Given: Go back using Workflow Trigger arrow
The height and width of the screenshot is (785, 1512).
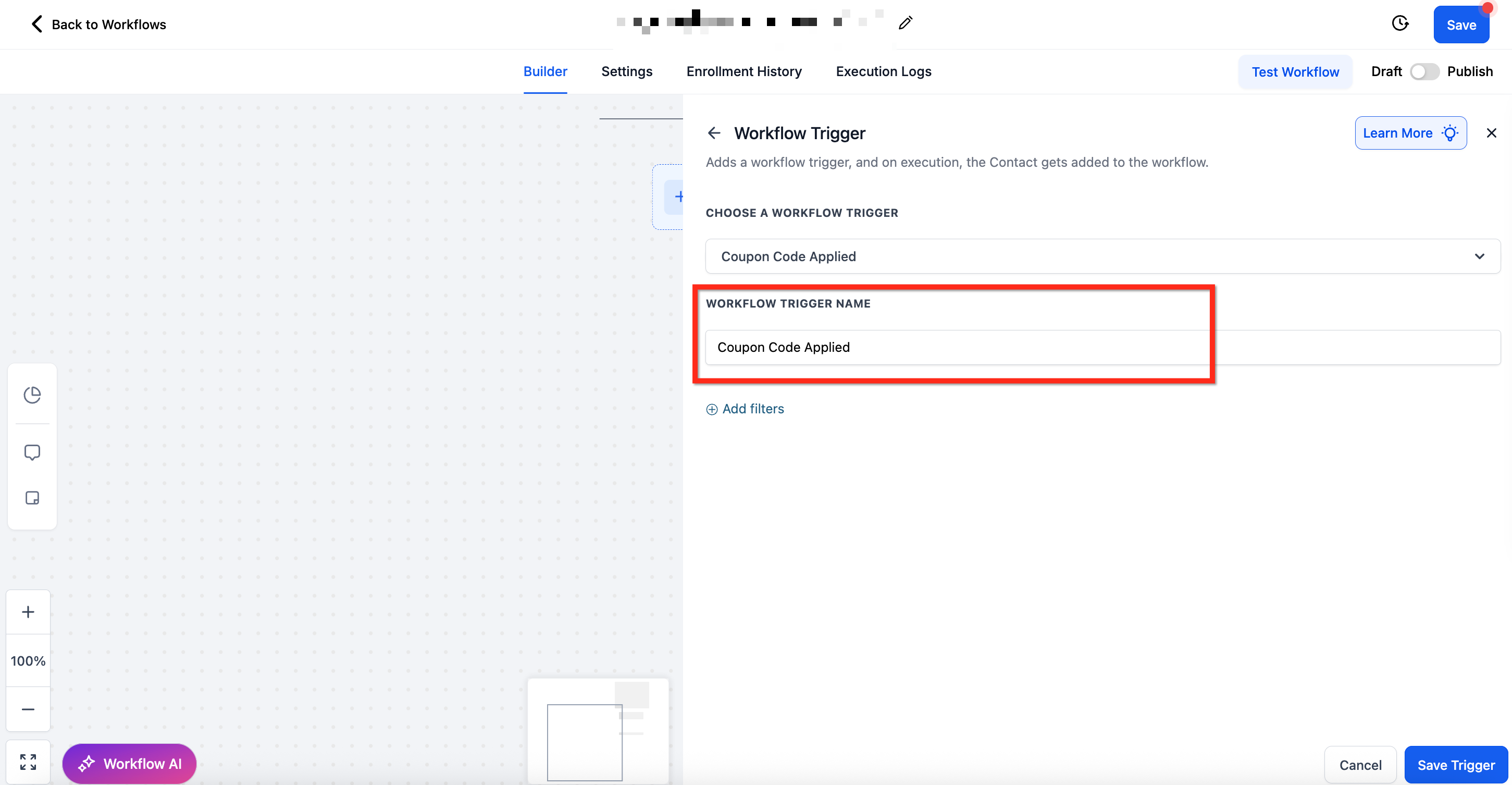Looking at the screenshot, I should click(x=714, y=133).
